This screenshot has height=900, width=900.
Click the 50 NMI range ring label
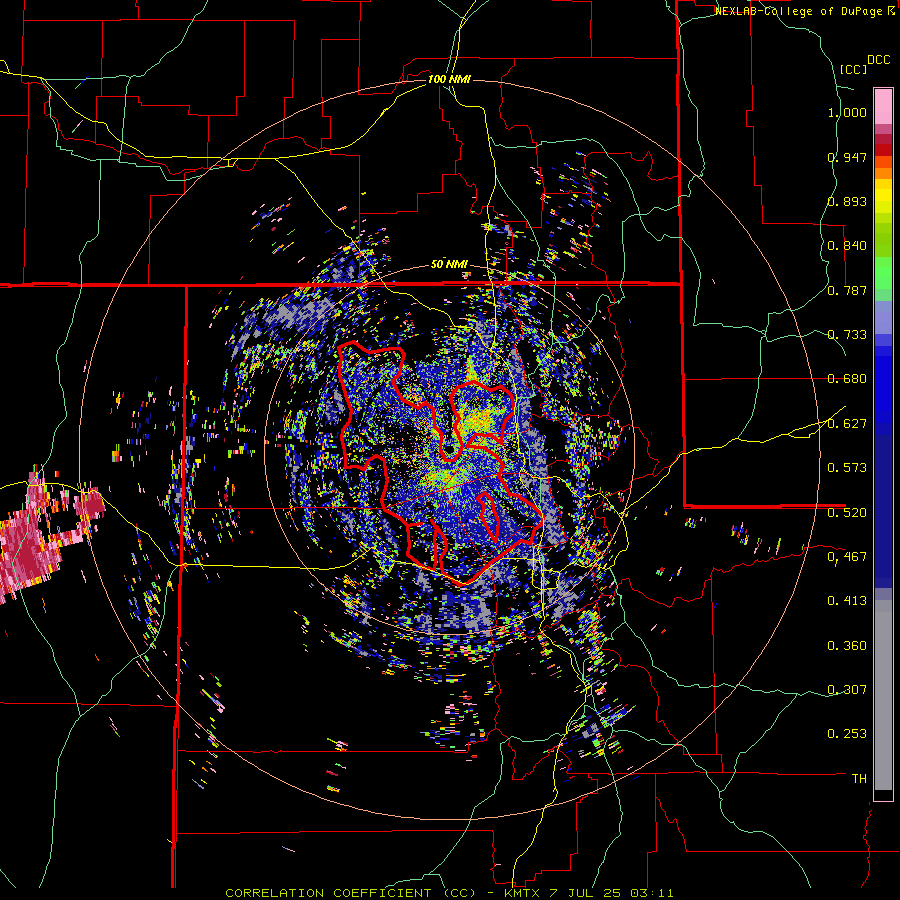coord(449,264)
